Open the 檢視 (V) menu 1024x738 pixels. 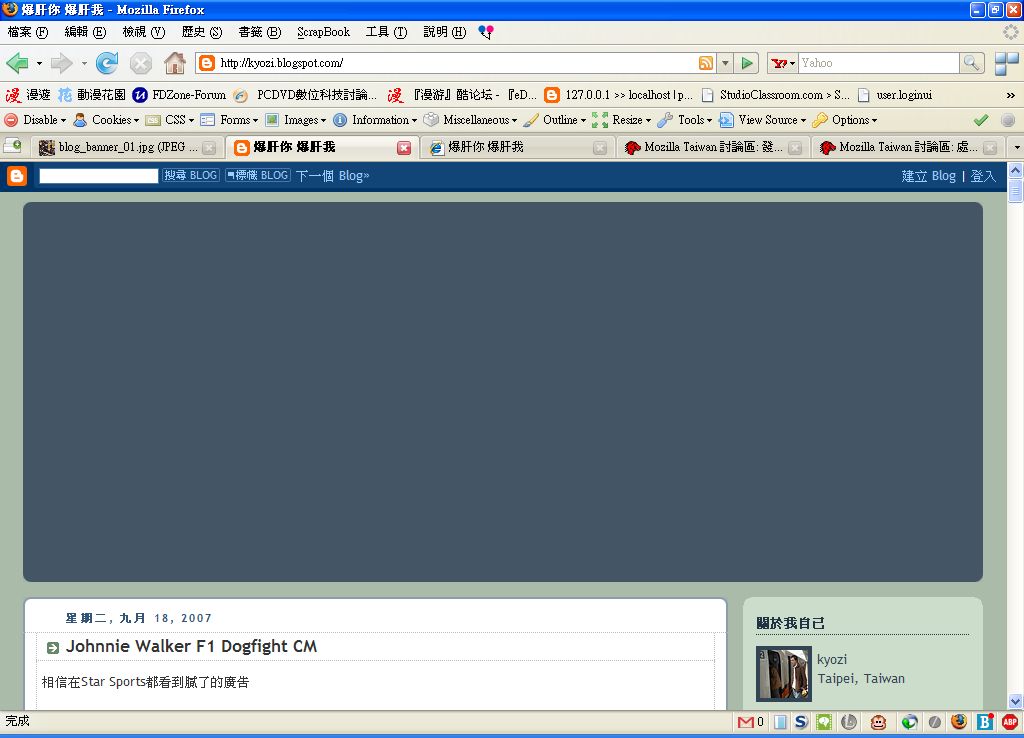tap(144, 32)
